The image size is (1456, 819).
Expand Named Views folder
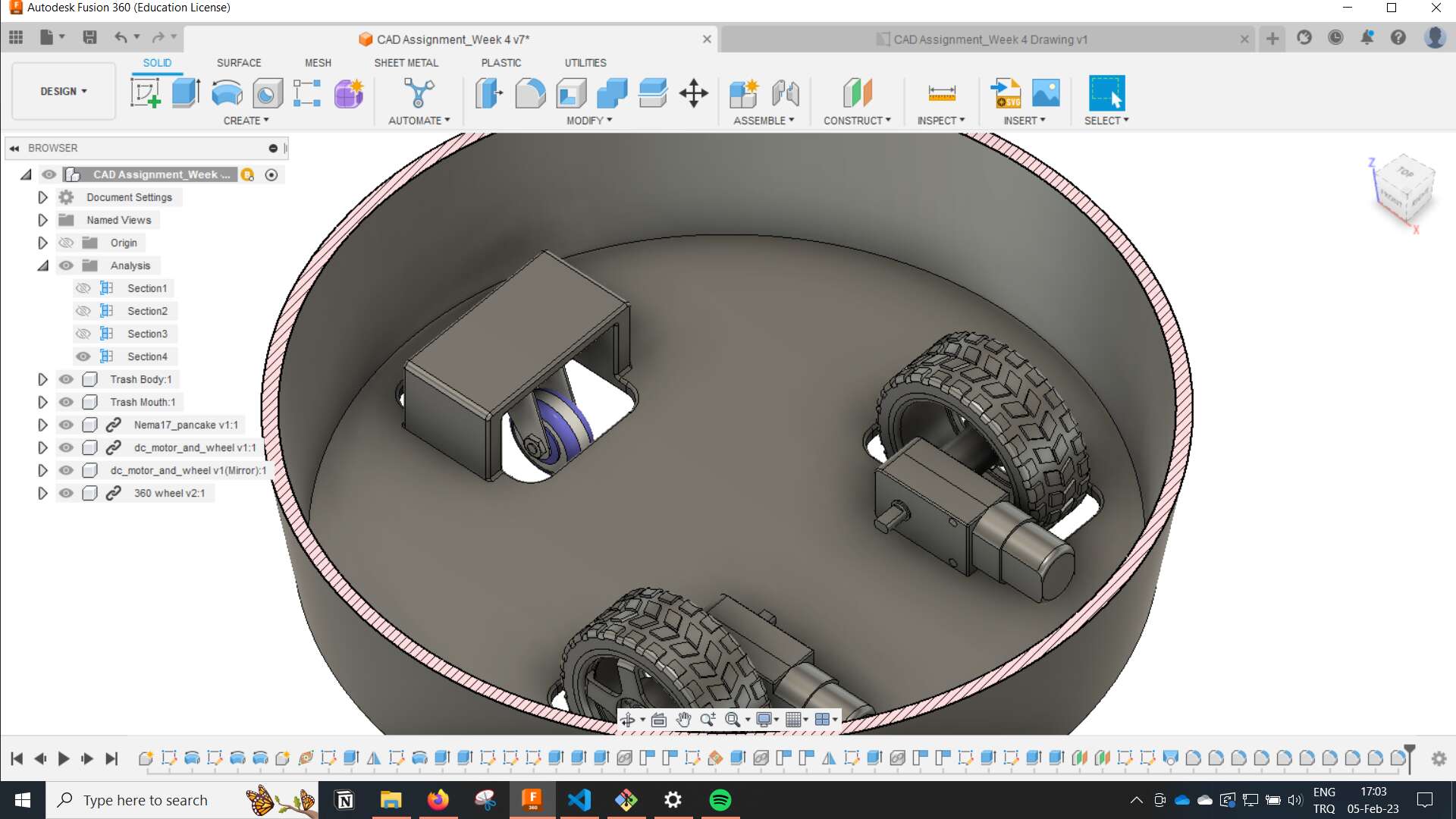pos(42,220)
